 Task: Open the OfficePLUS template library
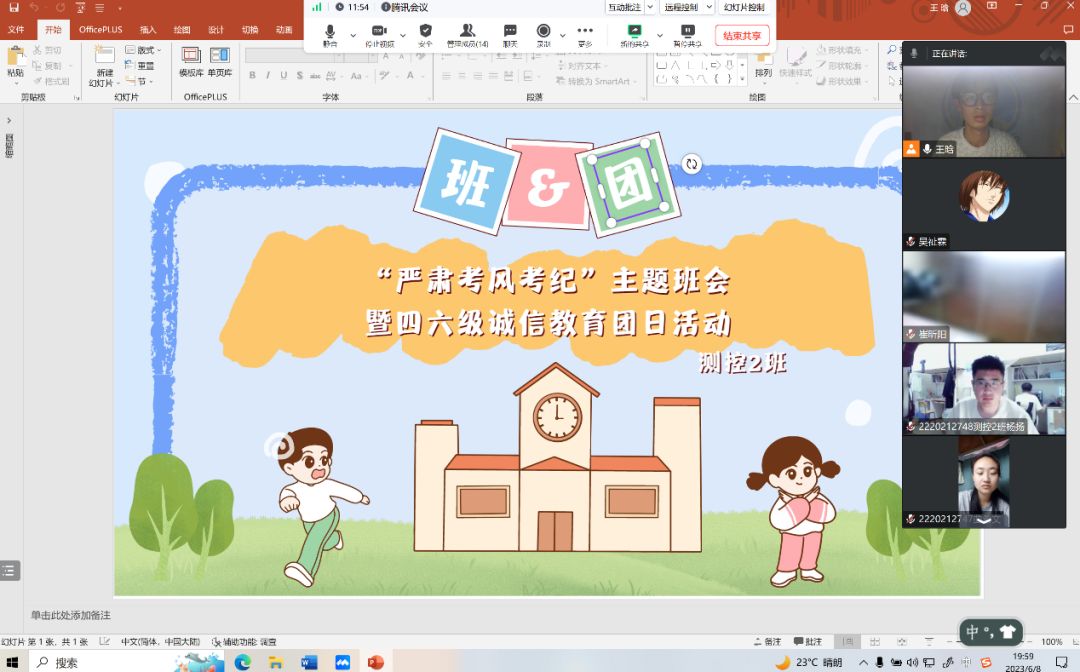[x=191, y=61]
